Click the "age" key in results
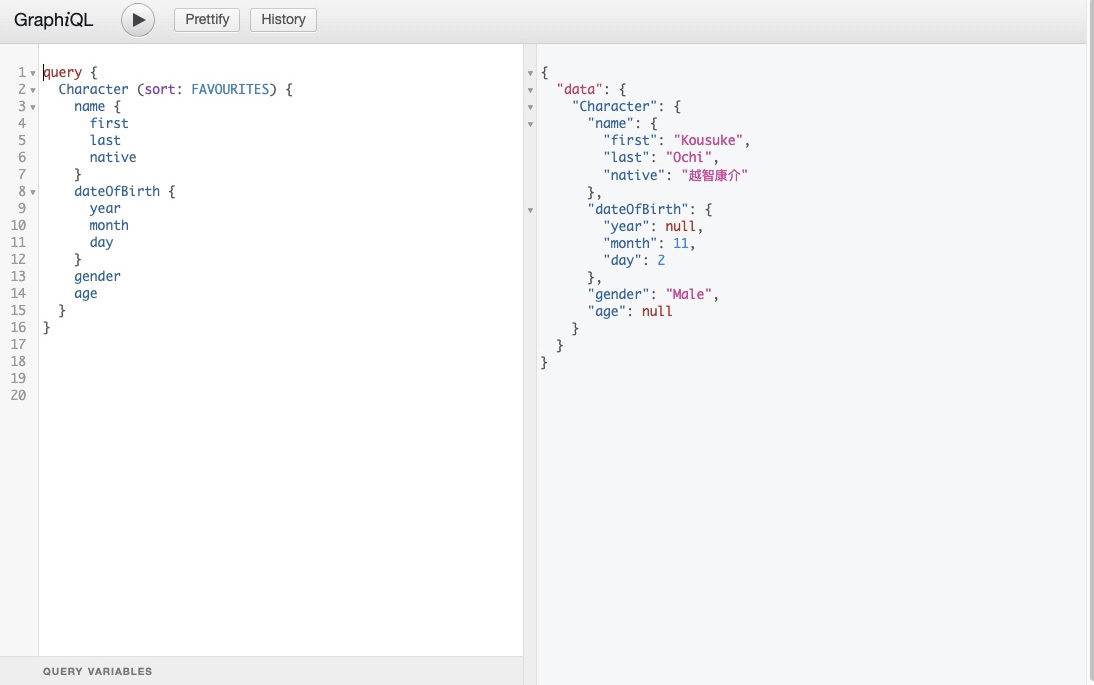1094x685 pixels. pyautogui.click(x=606, y=311)
